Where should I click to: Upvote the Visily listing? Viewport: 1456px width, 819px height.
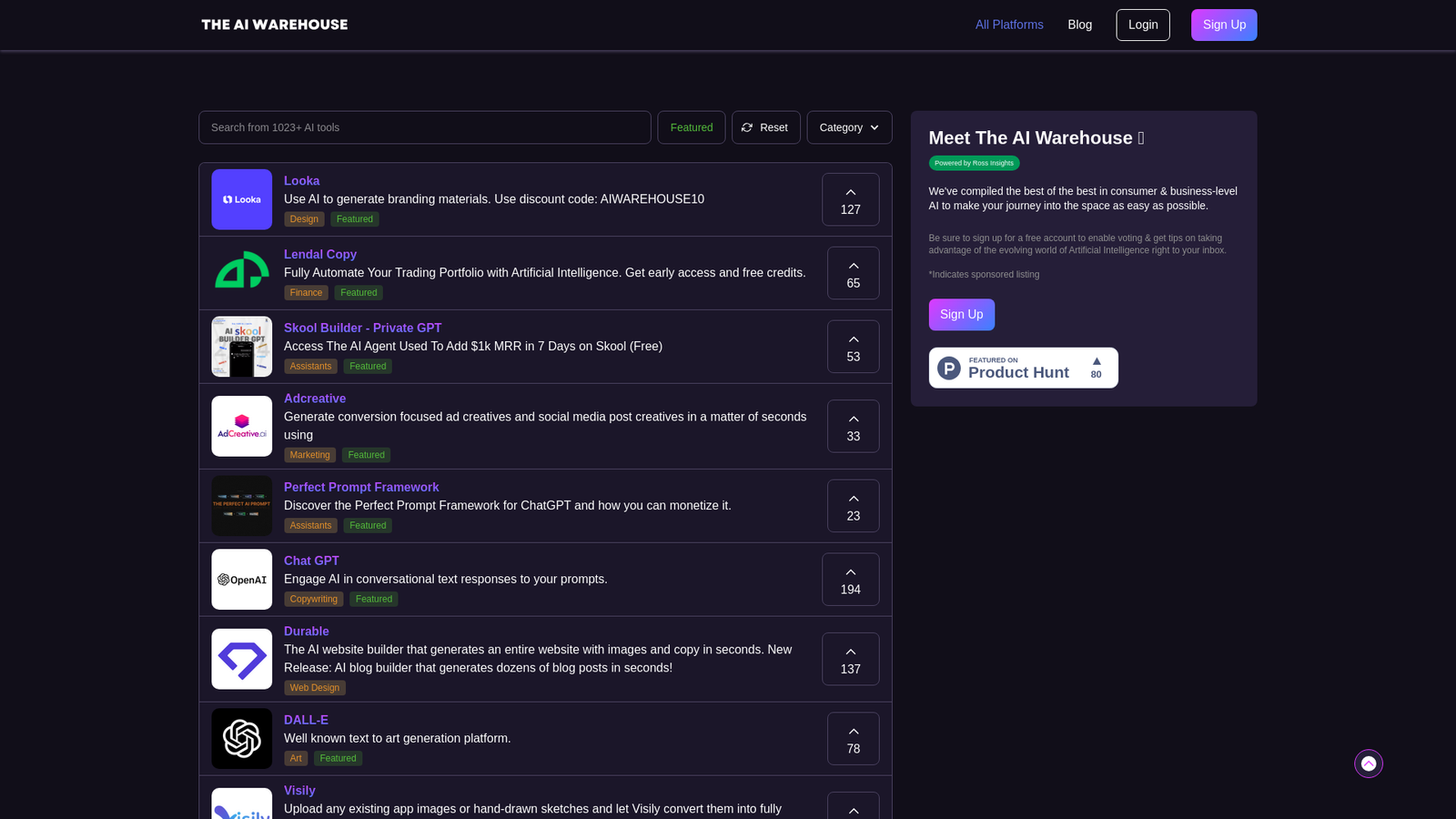click(x=854, y=806)
